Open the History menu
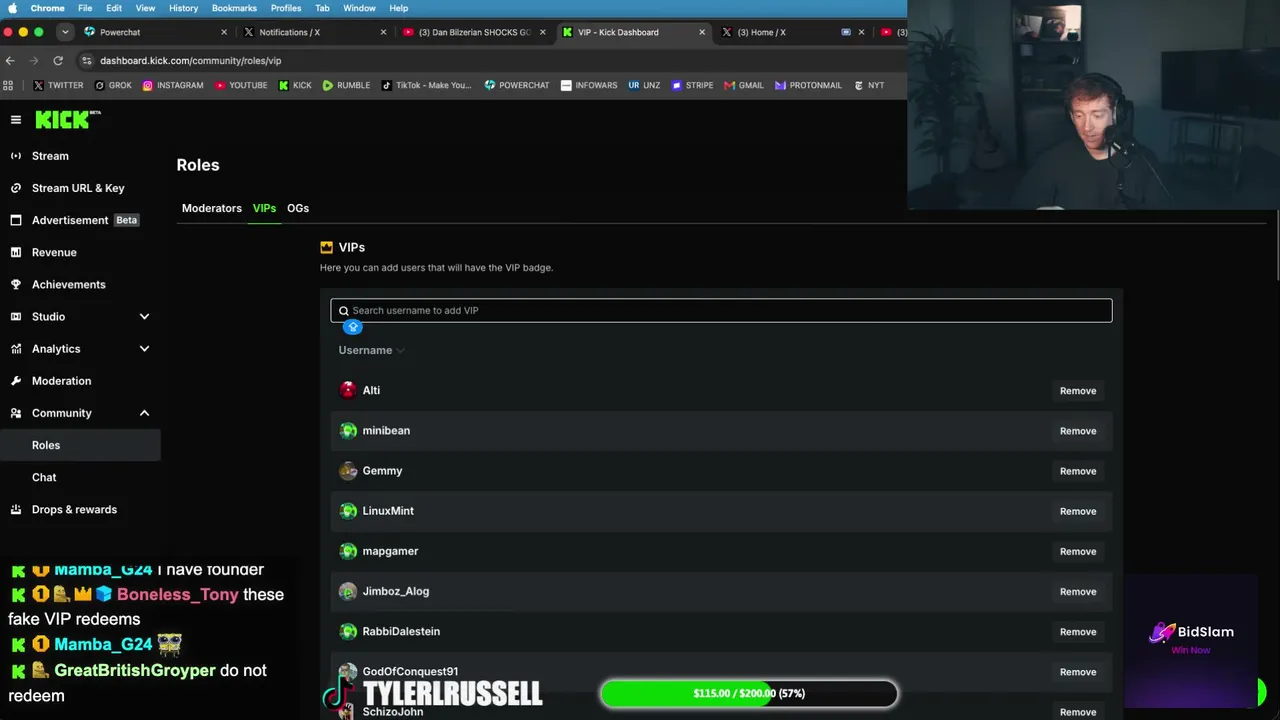The image size is (1280, 720). coord(183,8)
